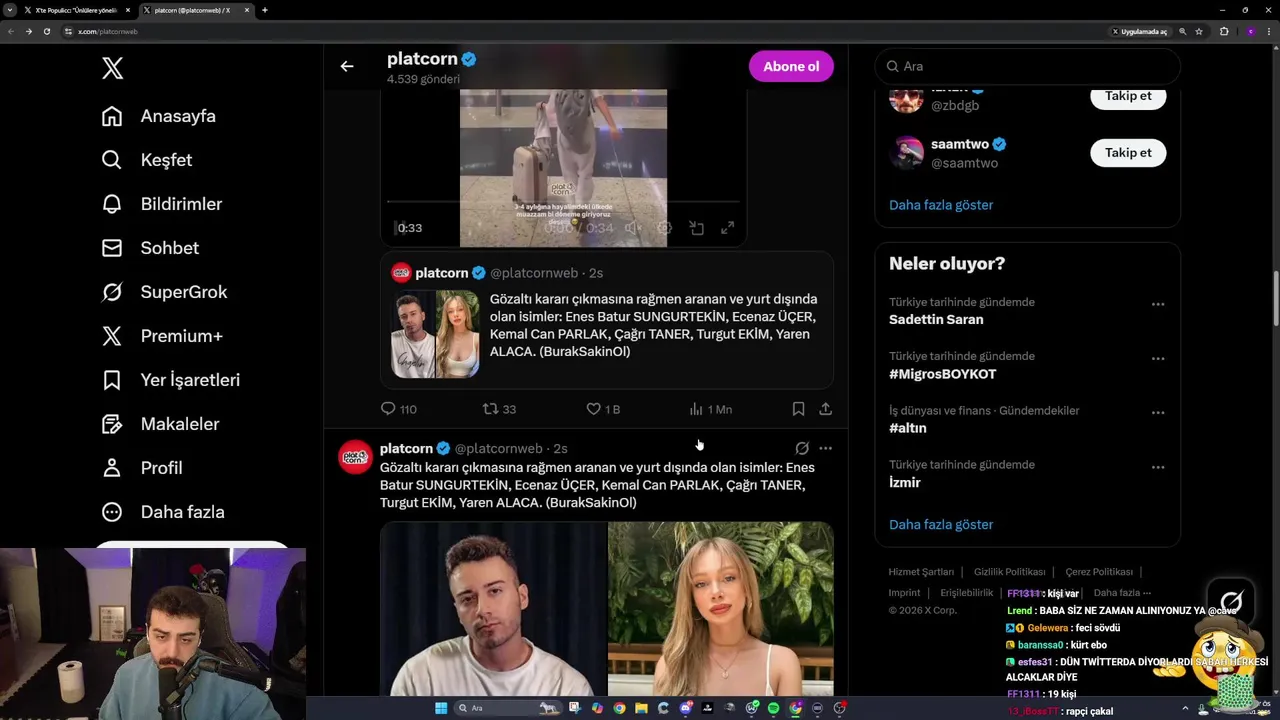Image resolution: width=1280 pixels, height=720 pixels.
Task: Open more options on platcorn post
Action: click(x=825, y=448)
